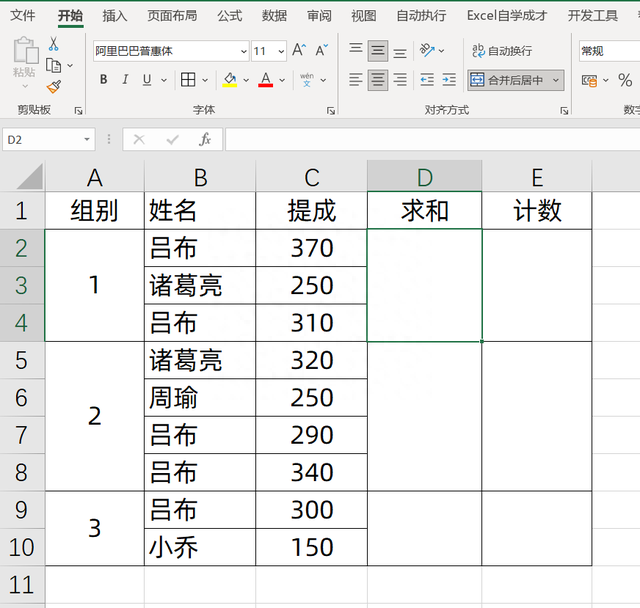The image size is (640, 608).
Task: Switch to 开发工具 tab
Action: 593,16
